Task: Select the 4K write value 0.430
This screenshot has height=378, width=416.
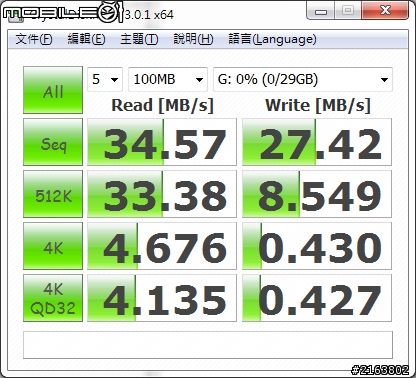Action: (317, 246)
